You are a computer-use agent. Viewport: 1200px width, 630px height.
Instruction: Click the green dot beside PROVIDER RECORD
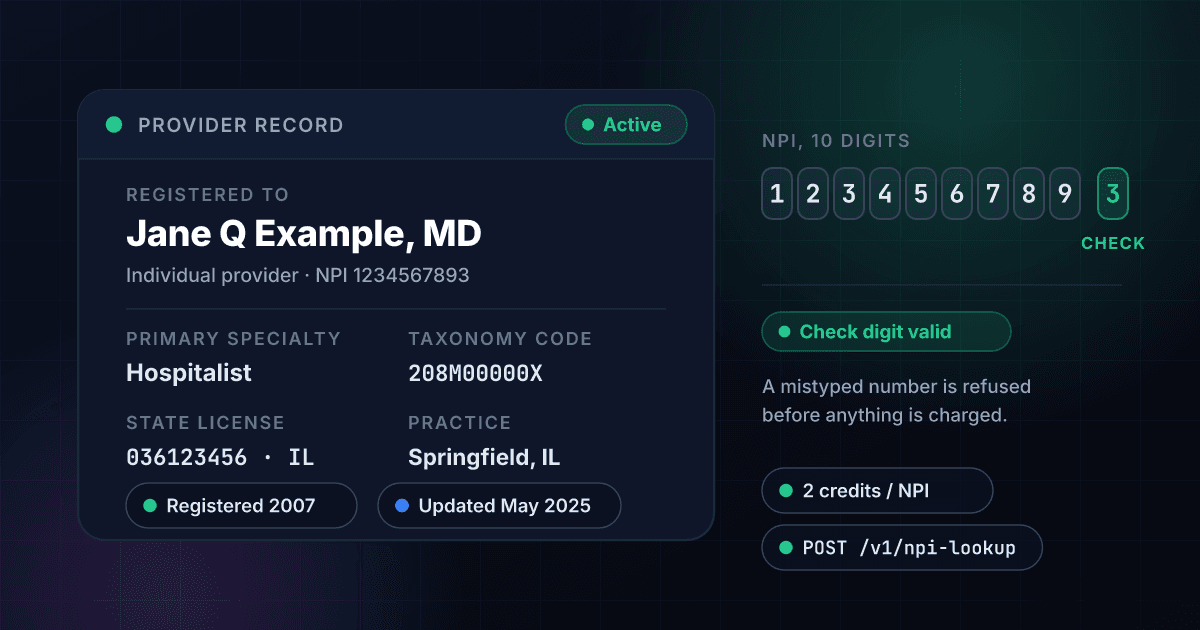(114, 125)
